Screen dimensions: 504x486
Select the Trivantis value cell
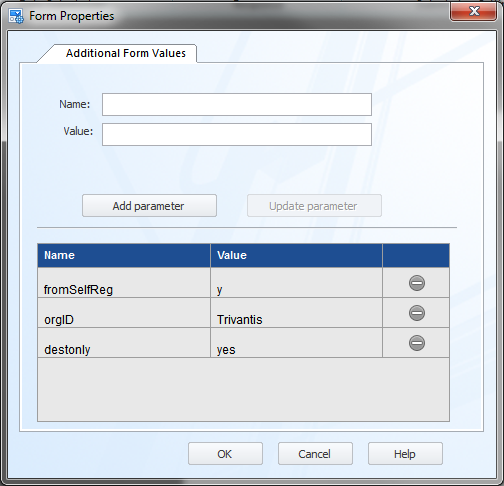click(296, 313)
